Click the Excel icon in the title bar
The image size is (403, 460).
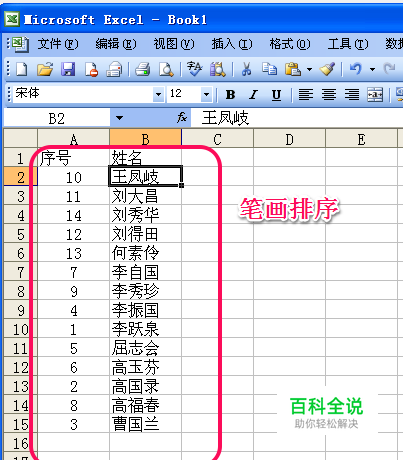pyautogui.click(x=12, y=19)
